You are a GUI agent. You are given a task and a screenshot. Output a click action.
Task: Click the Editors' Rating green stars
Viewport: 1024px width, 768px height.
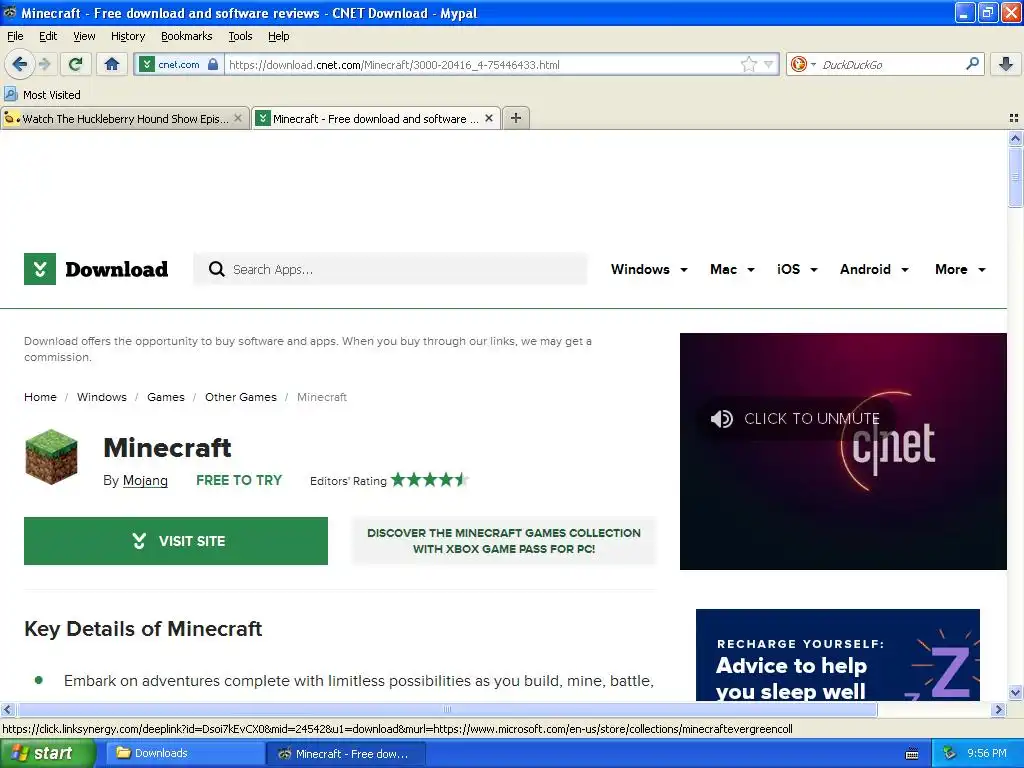(x=430, y=480)
